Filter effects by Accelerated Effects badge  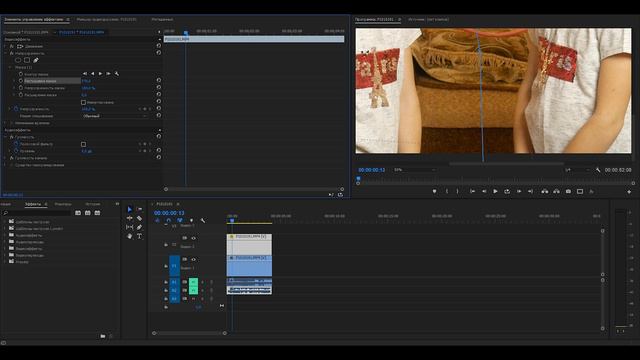pyautogui.click(x=78, y=213)
